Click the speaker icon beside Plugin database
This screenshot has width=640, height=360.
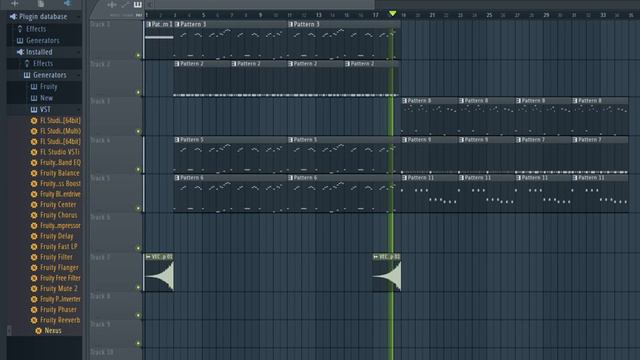click(x=13, y=17)
